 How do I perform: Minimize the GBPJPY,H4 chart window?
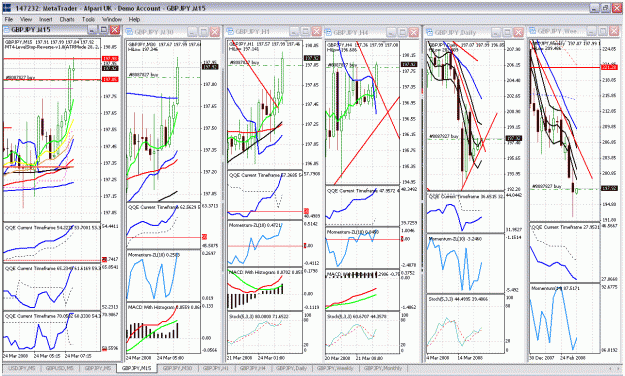click(391, 32)
